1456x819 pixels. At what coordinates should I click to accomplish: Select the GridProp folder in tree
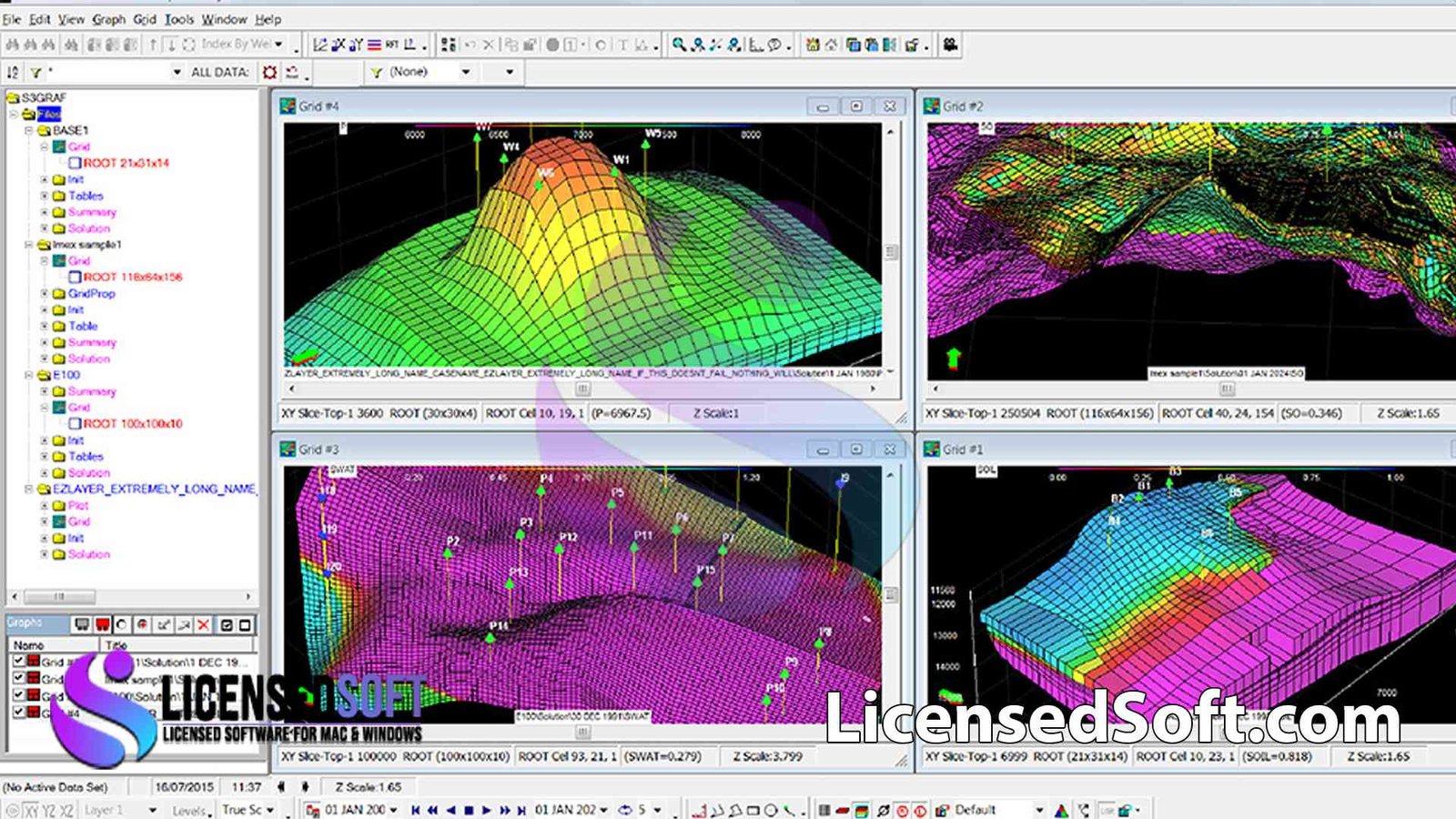pyautogui.click(x=92, y=294)
